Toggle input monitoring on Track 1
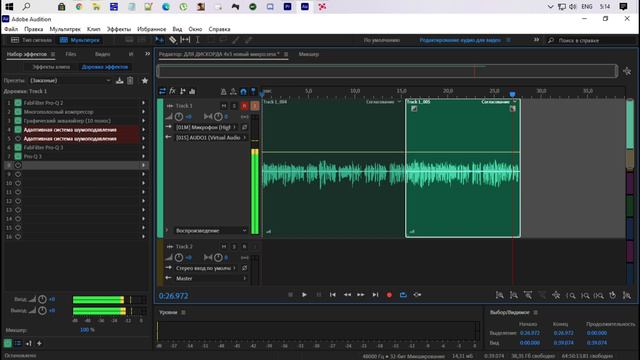 click(255, 106)
